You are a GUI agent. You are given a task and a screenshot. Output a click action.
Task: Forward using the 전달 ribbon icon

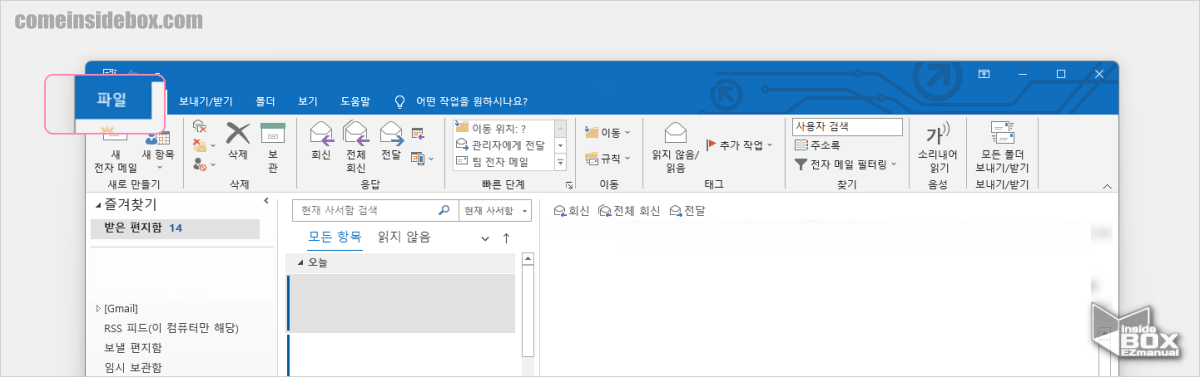tap(391, 140)
